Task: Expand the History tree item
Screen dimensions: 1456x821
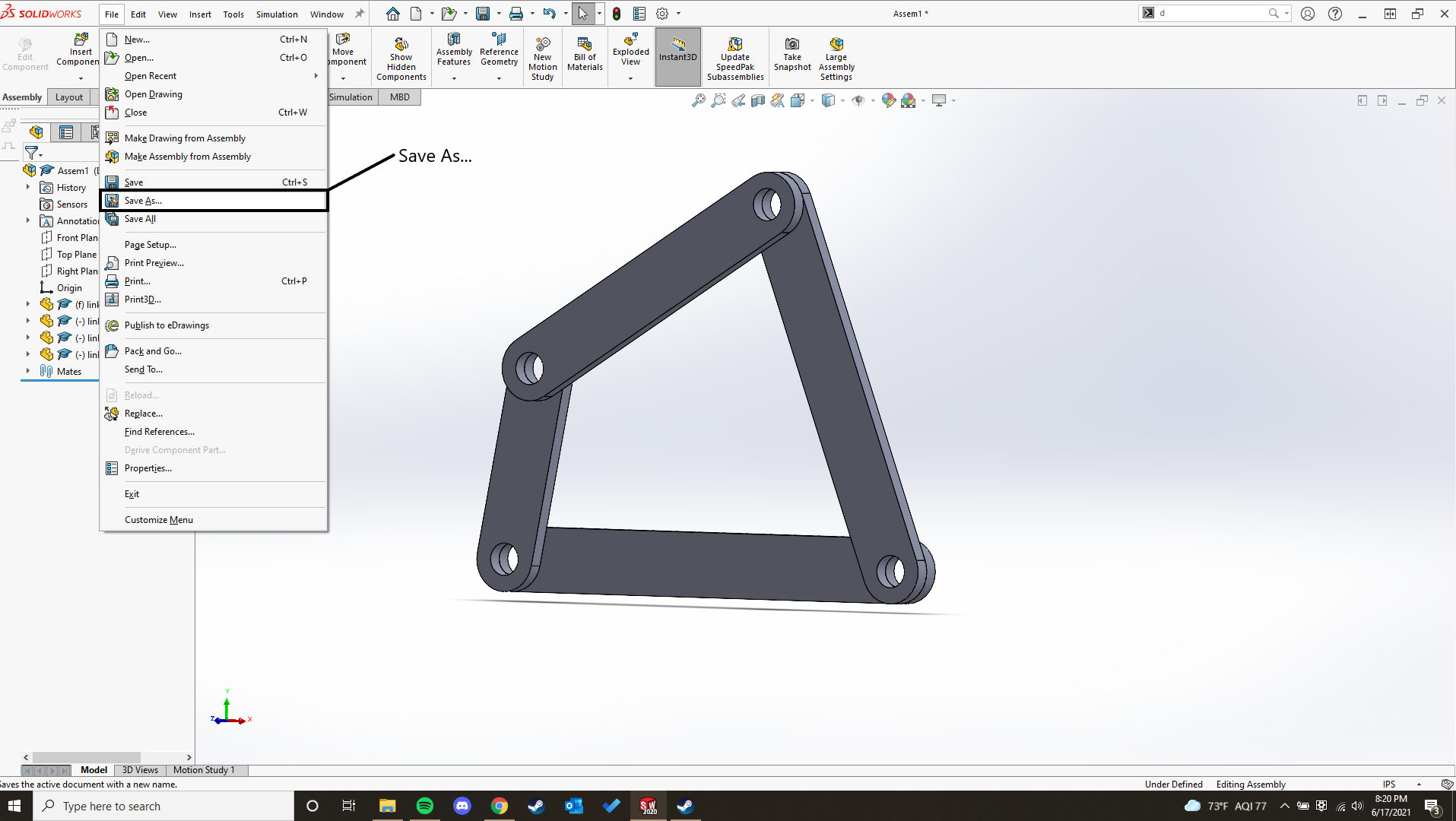Action: pyautogui.click(x=28, y=187)
